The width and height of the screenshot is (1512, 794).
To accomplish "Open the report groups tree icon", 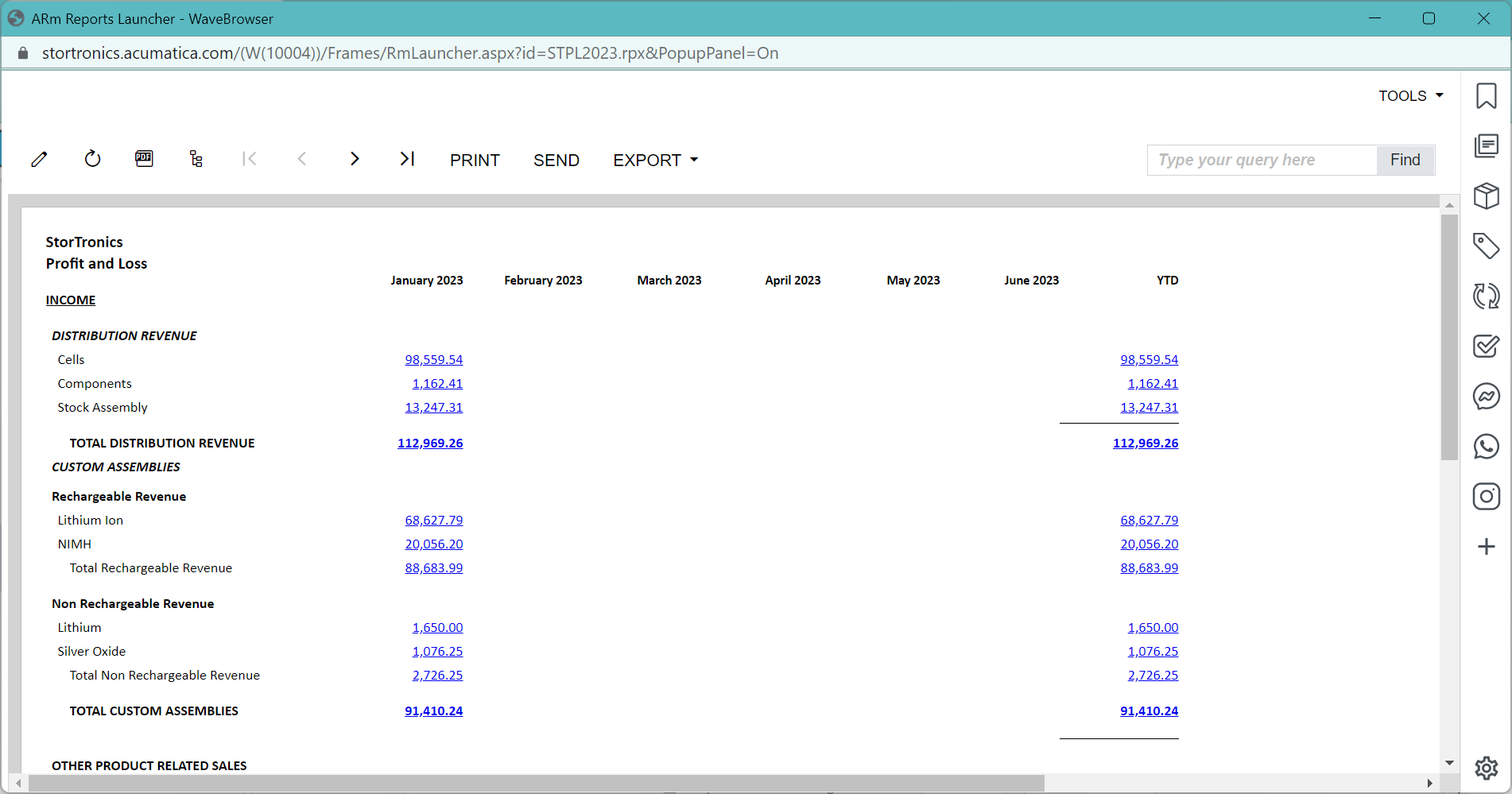I will point(196,159).
